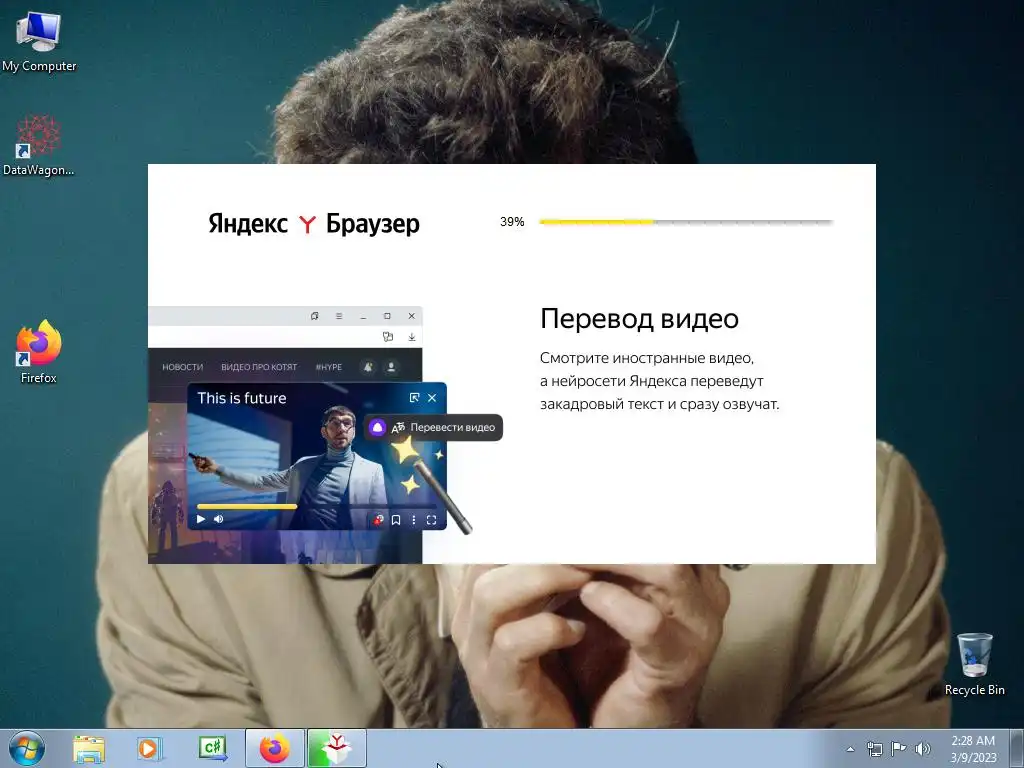Click the 39% progress percentage text
Image resolution: width=1024 pixels, height=768 pixels.
tap(512, 222)
